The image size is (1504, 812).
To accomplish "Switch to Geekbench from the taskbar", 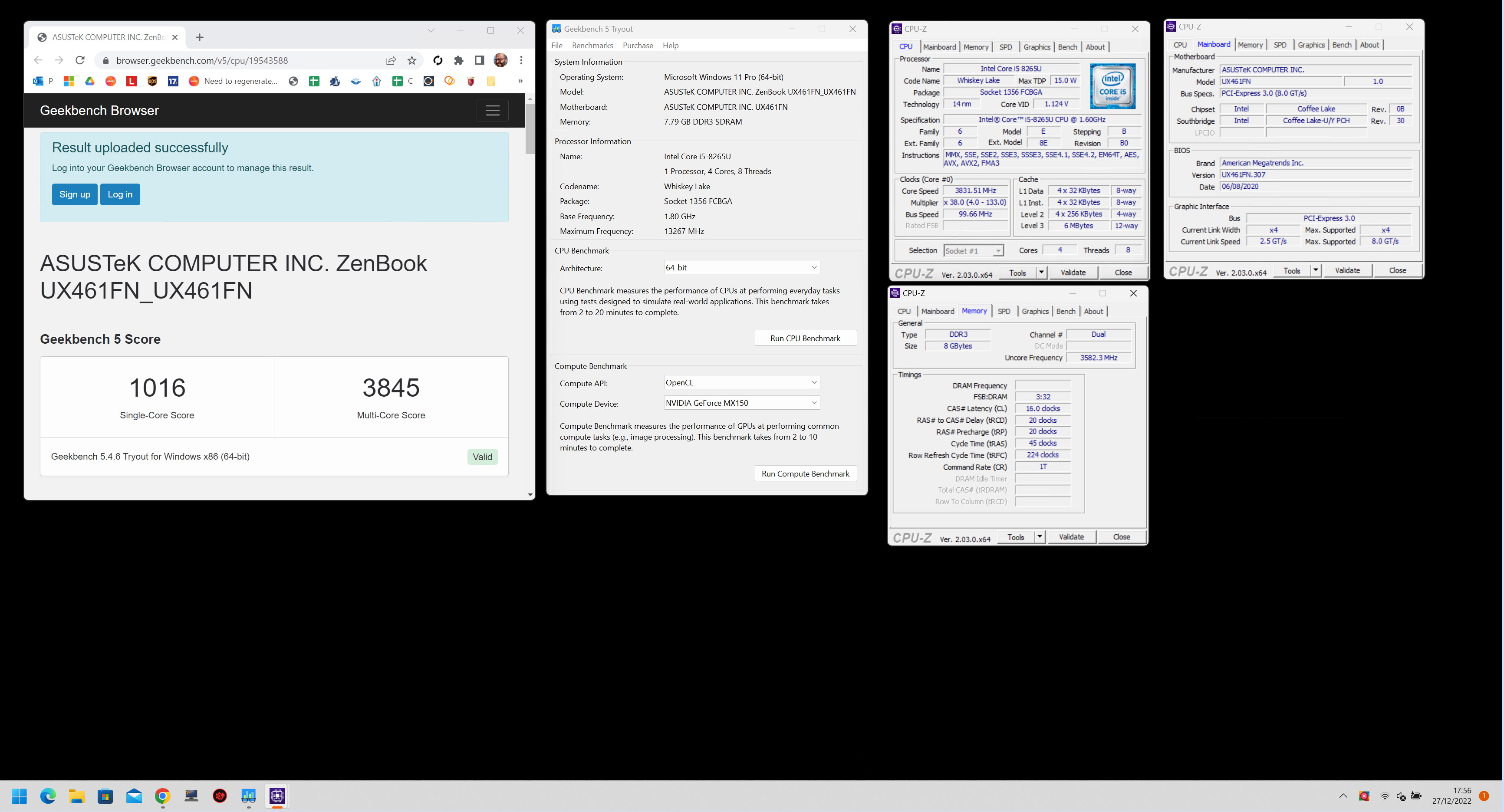I will click(x=249, y=796).
